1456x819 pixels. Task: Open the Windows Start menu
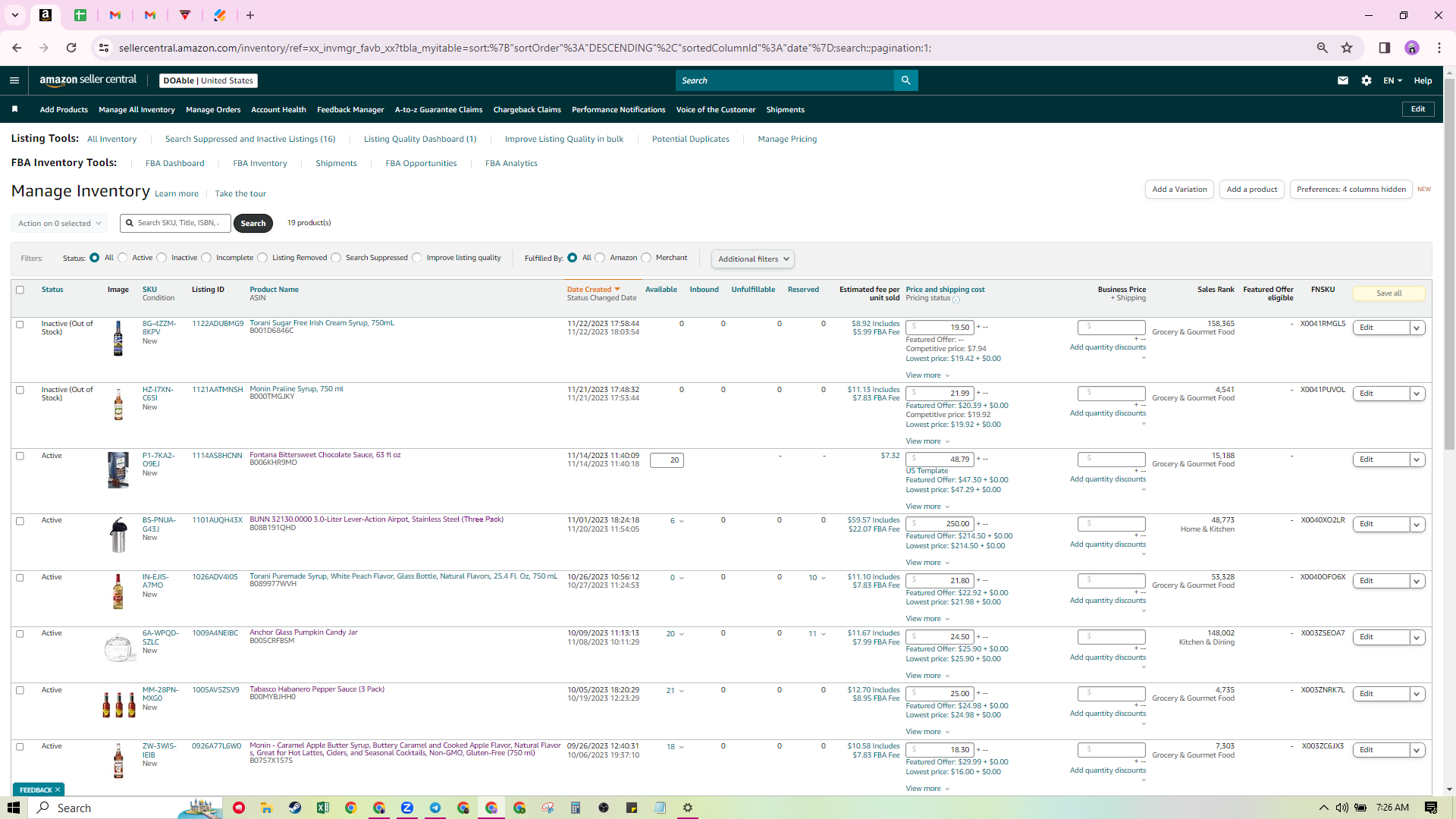click(x=14, y=808)
